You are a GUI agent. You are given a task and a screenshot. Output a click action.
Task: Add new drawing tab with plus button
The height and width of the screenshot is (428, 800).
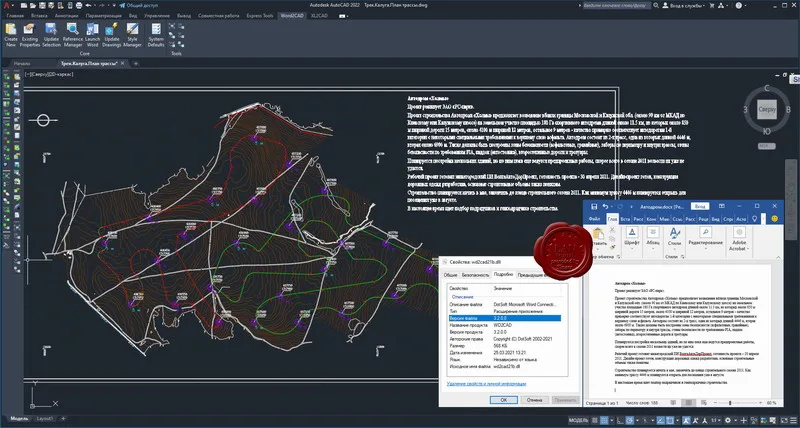click(x=136, y=63)
